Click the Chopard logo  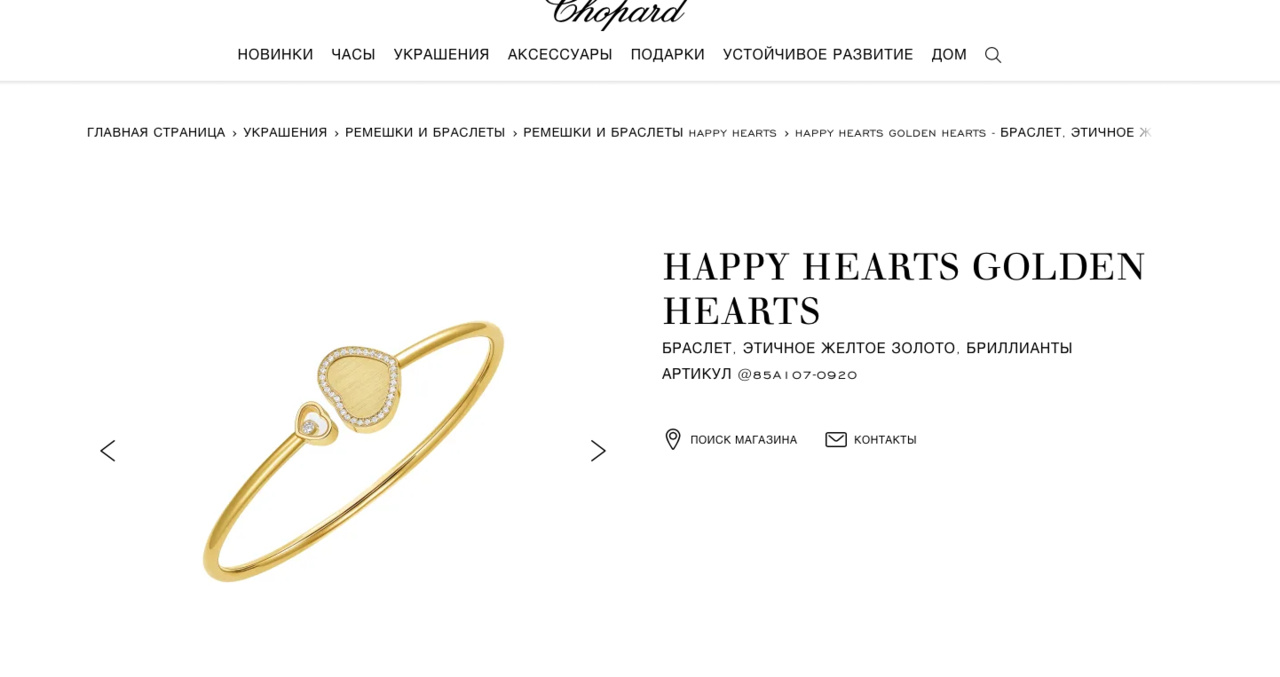point(616,12)
